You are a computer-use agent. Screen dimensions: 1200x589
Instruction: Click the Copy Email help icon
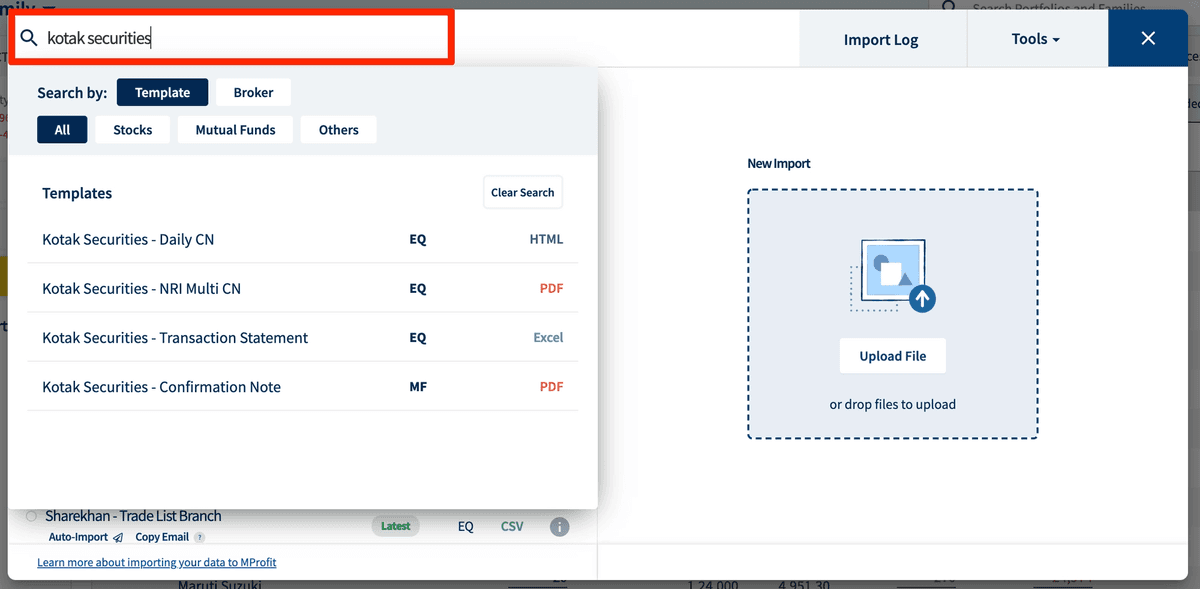pyautogui.click(x=200, y=538)
